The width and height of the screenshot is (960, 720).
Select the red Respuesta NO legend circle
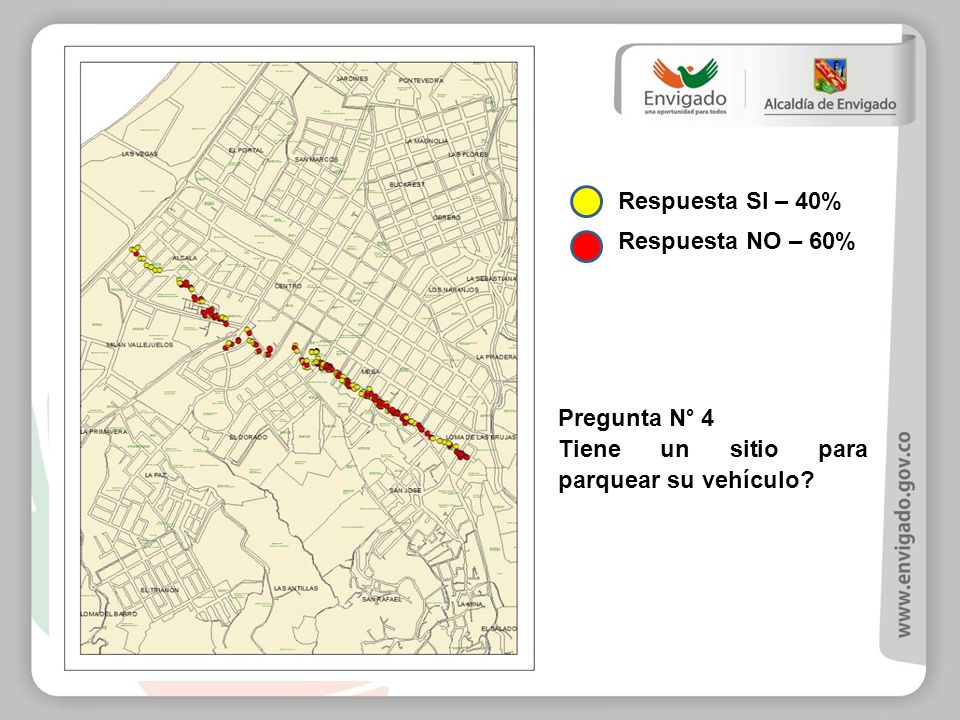[586, 246]
